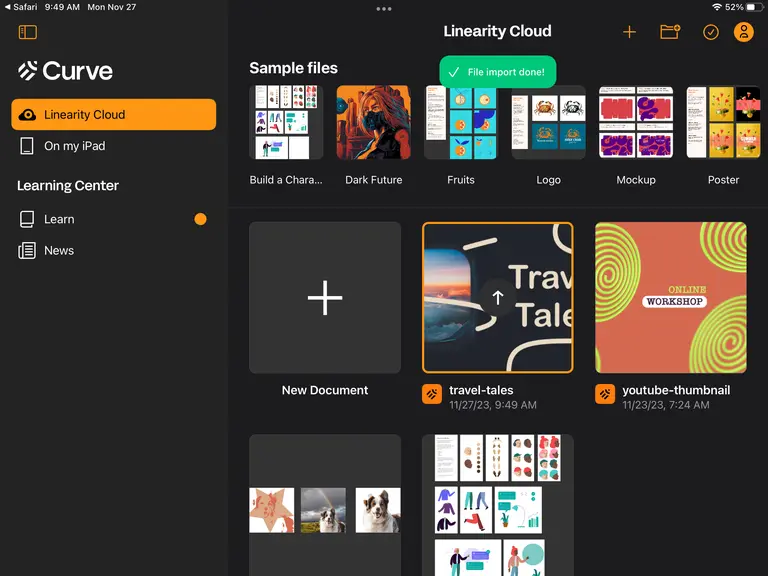
Task: Return to Safari via the back arrow
Action: click(x=21, y=7)
